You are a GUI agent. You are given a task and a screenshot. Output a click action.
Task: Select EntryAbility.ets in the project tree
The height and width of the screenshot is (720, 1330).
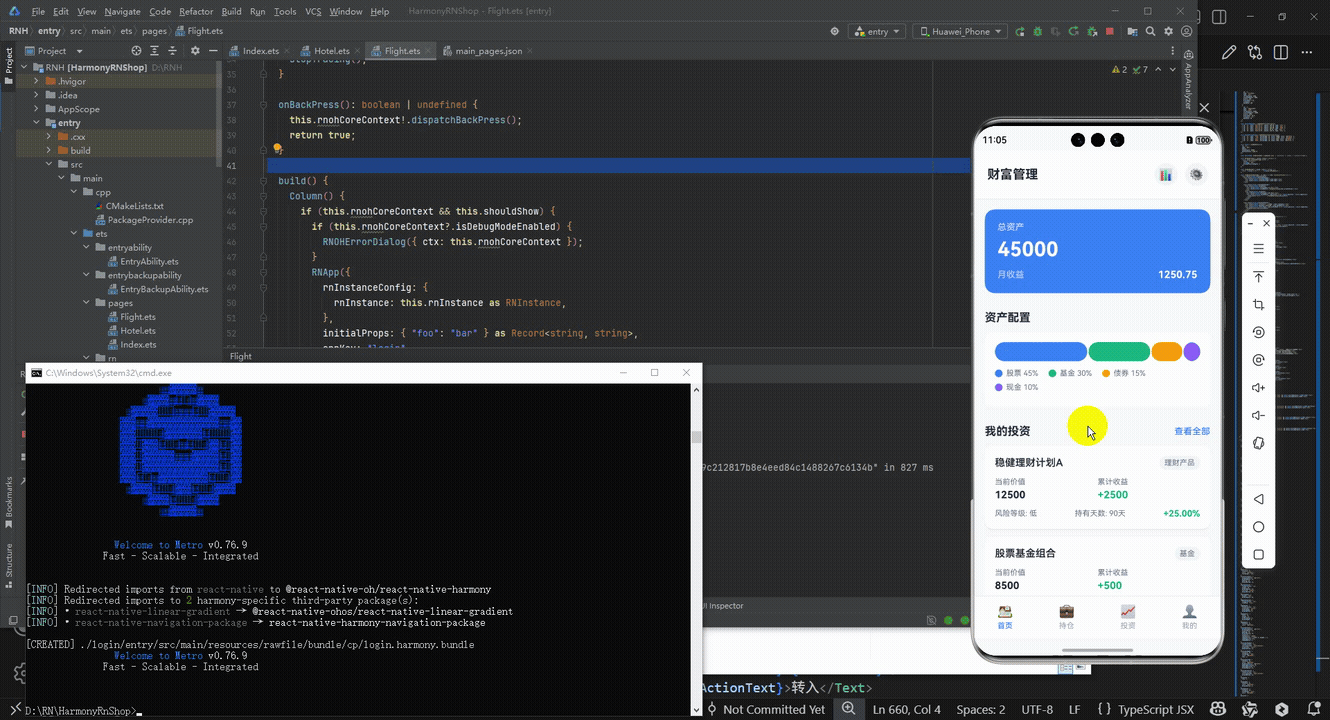[x=141, y=262]
